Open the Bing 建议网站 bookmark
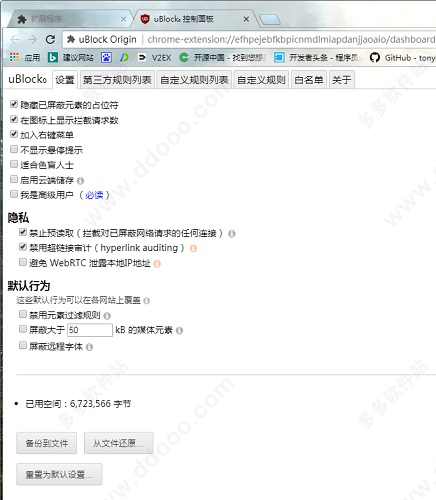Screen dimensions: 436x500 71,57
